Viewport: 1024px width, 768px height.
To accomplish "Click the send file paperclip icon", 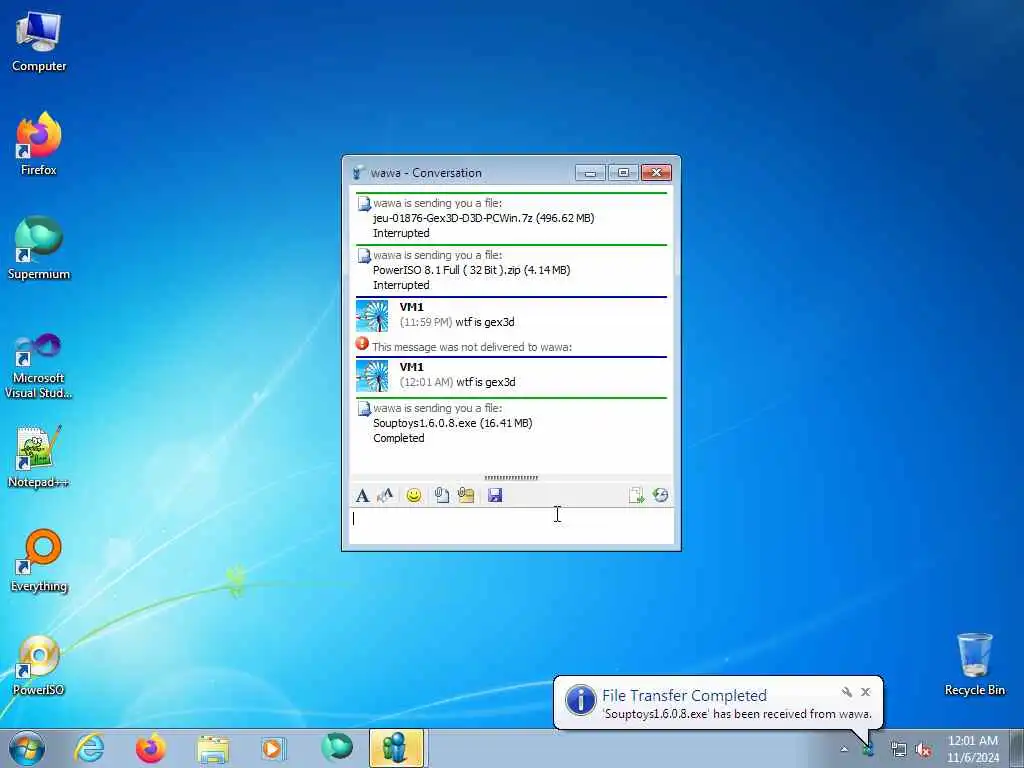I will point(441,496).
